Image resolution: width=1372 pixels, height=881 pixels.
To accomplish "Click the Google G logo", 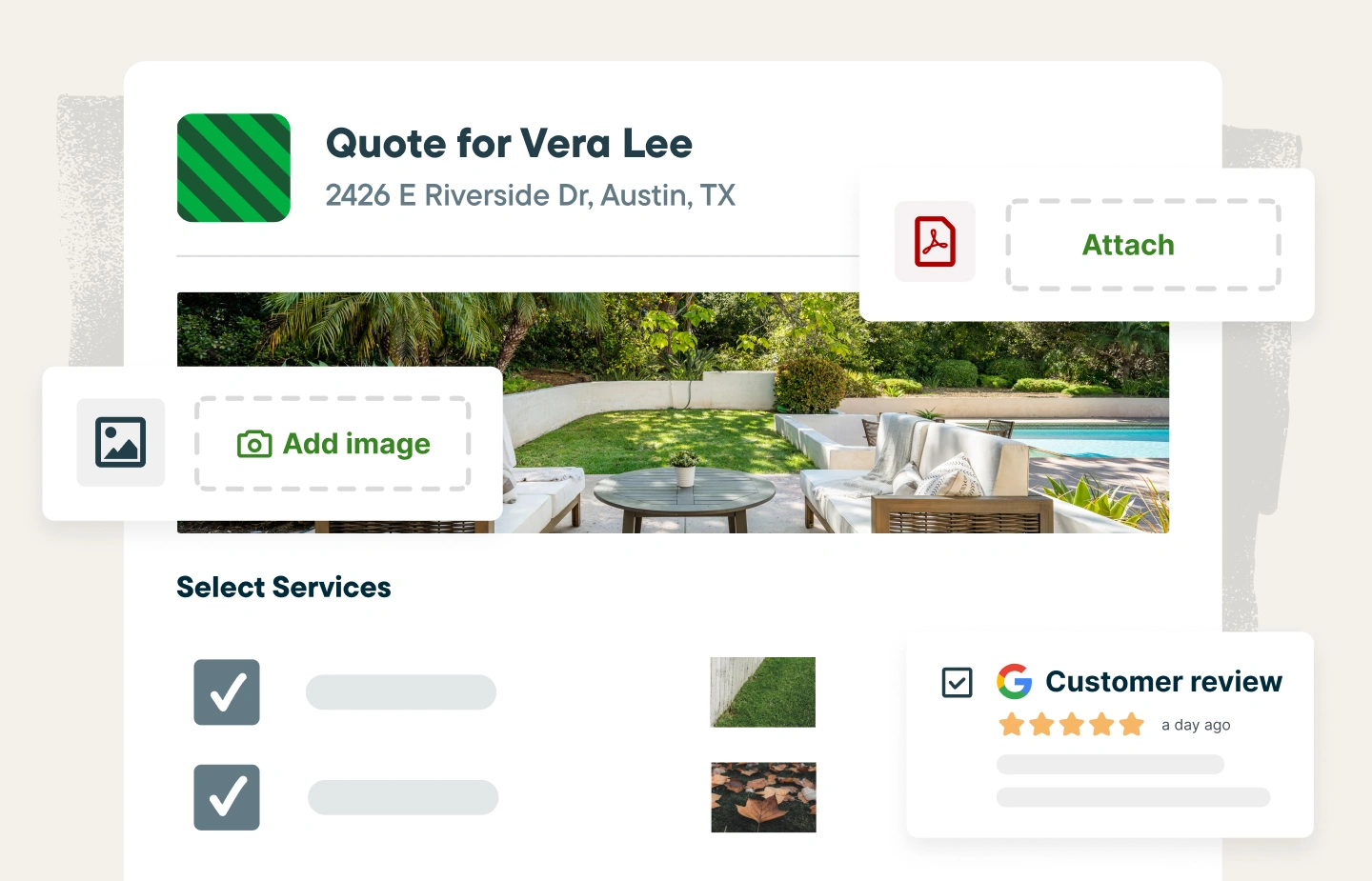I will [x=1015, y=681].
